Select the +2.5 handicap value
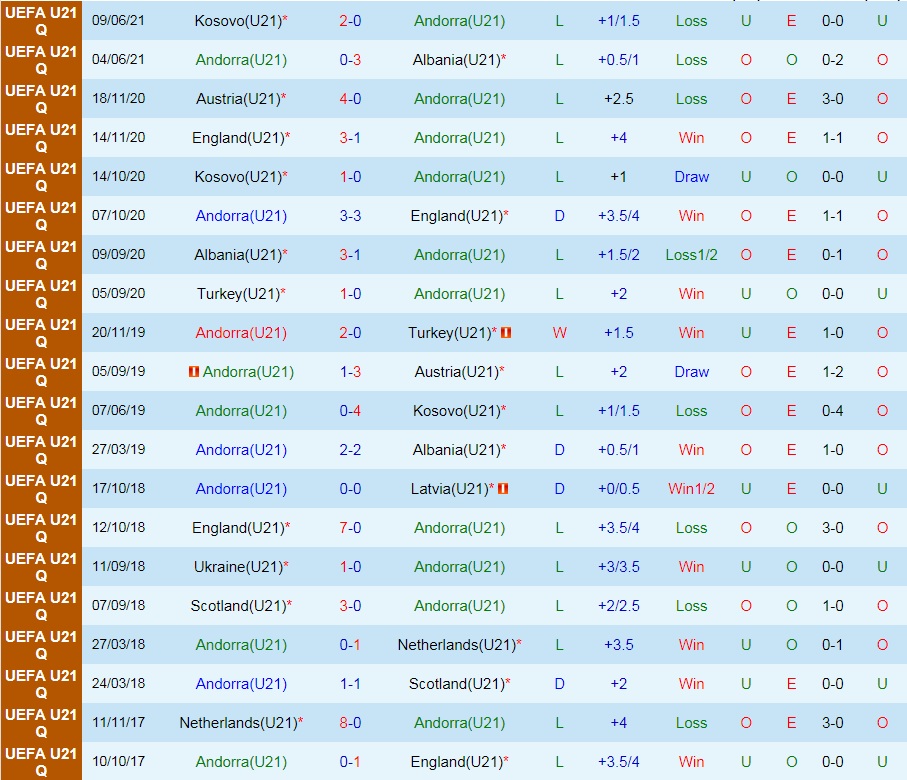Image resolution: width=907 pixels, height=780 pixels. tap(619, 99)
